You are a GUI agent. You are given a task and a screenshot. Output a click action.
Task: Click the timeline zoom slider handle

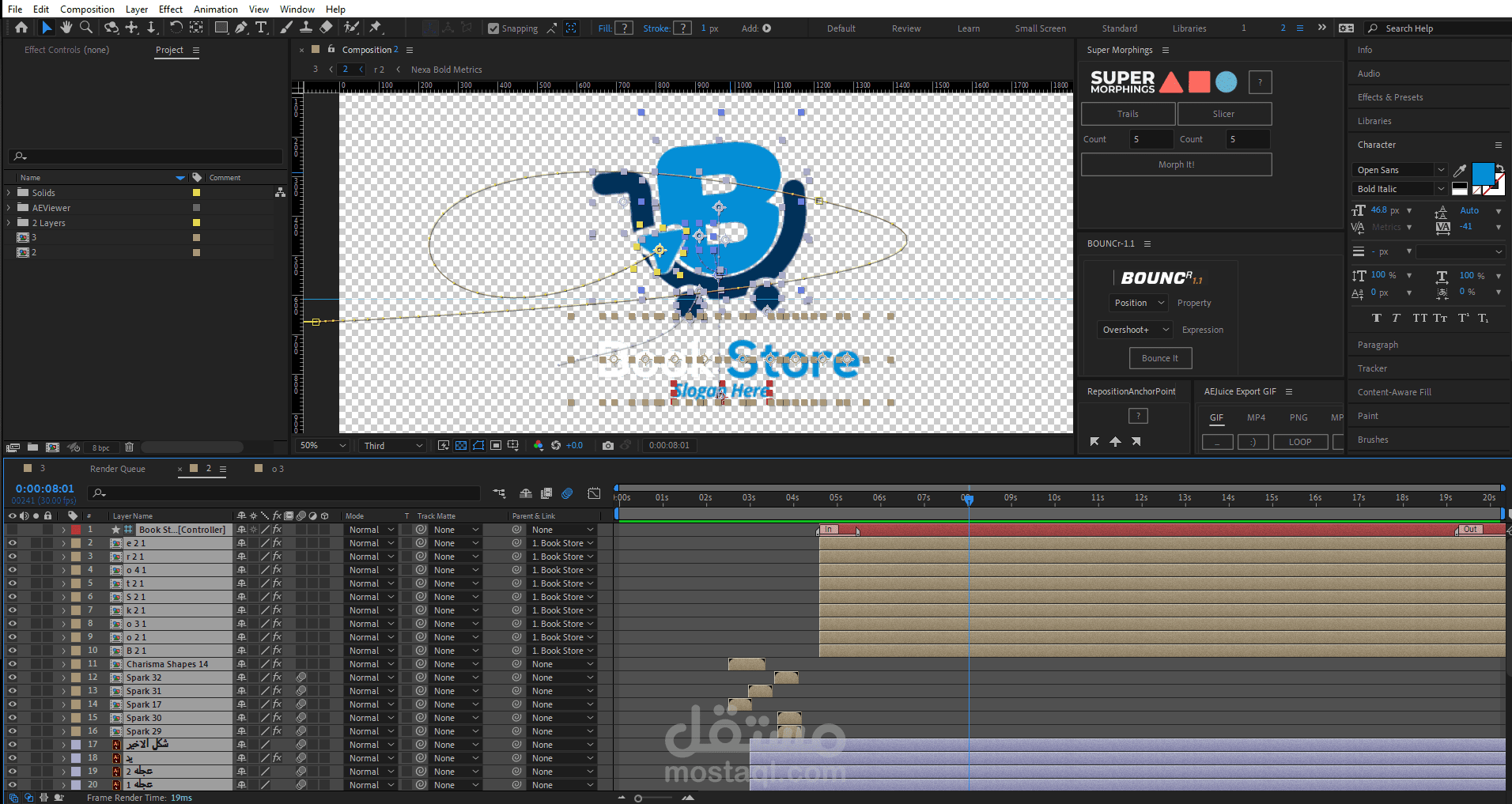point(638,798)
